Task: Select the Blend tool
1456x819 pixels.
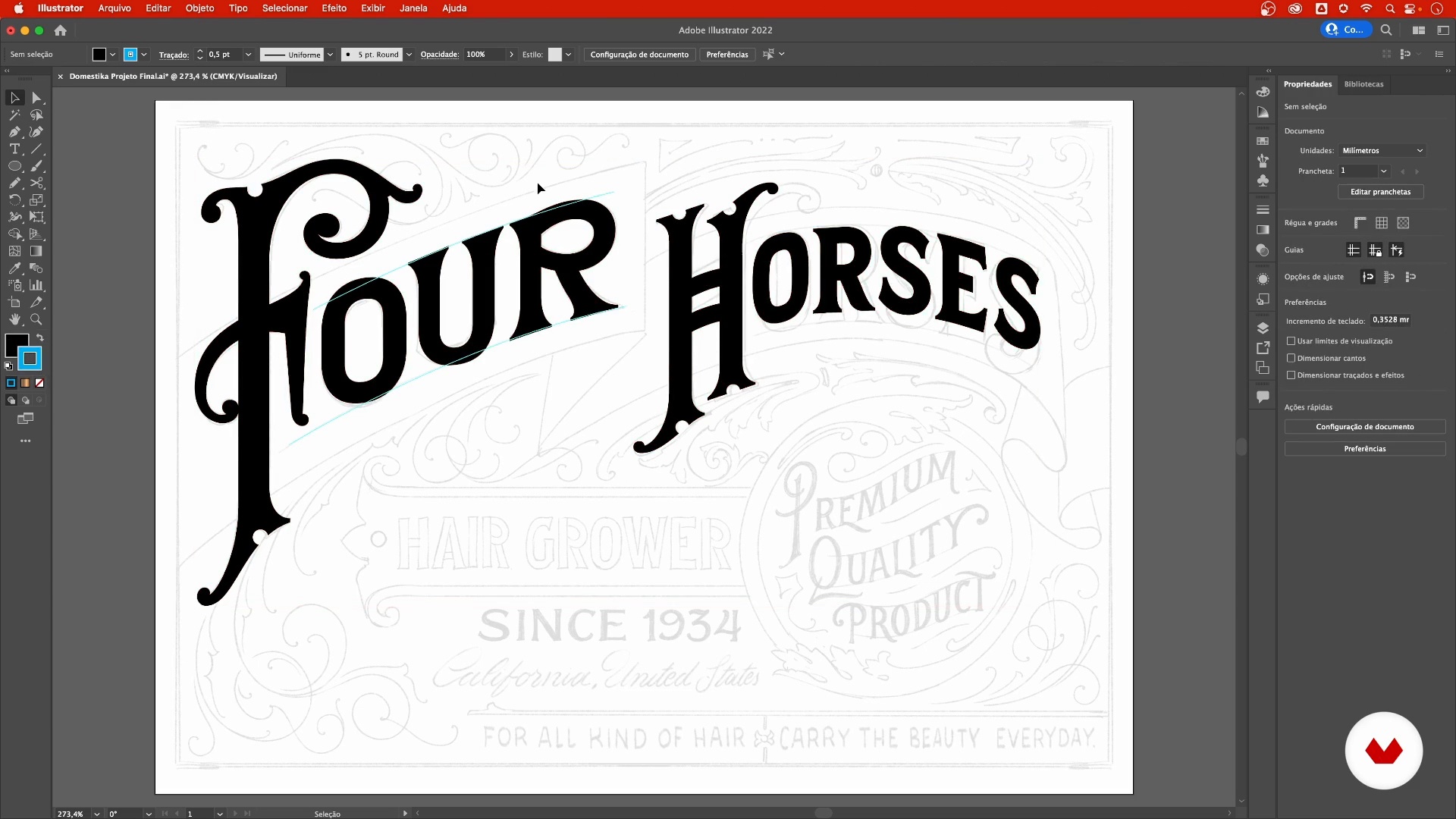Action: [36, 268]
